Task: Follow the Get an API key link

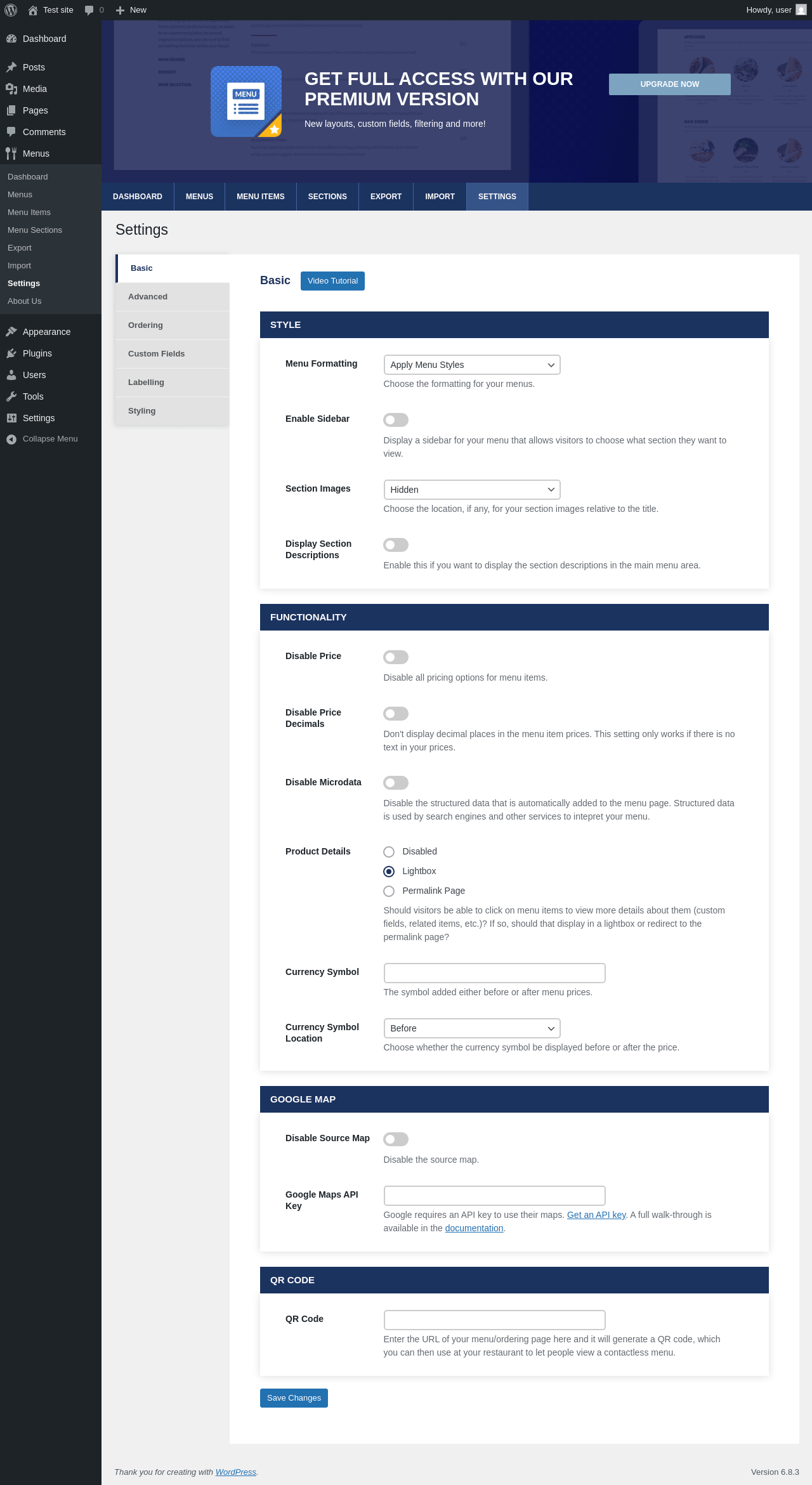Action: 596,1215
